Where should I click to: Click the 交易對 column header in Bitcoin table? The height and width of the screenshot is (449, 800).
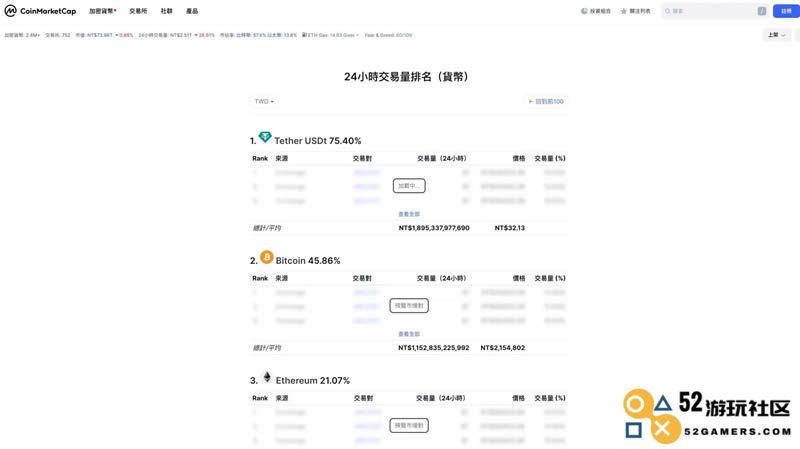362,279
